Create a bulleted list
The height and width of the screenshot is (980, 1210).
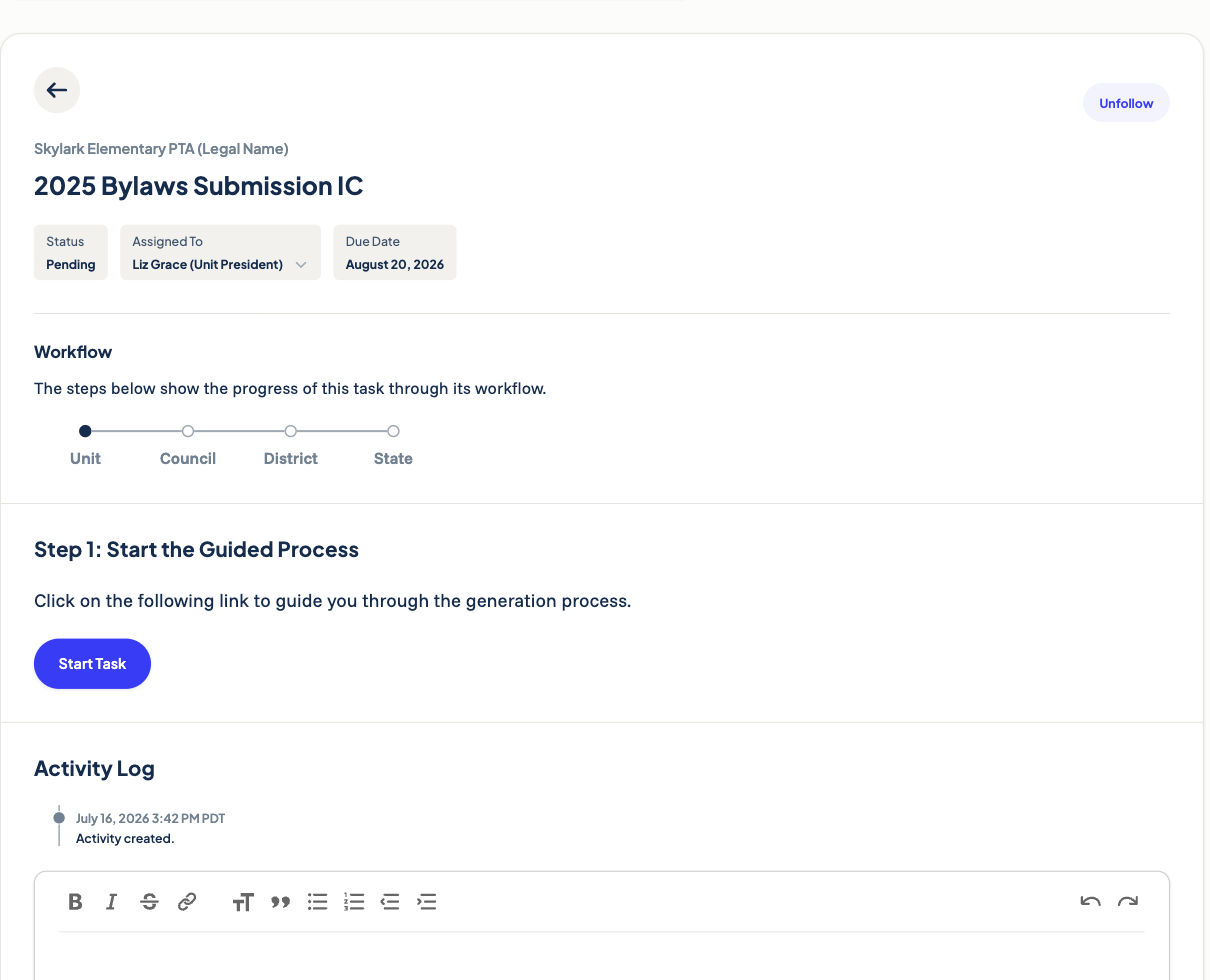(318, 902)
